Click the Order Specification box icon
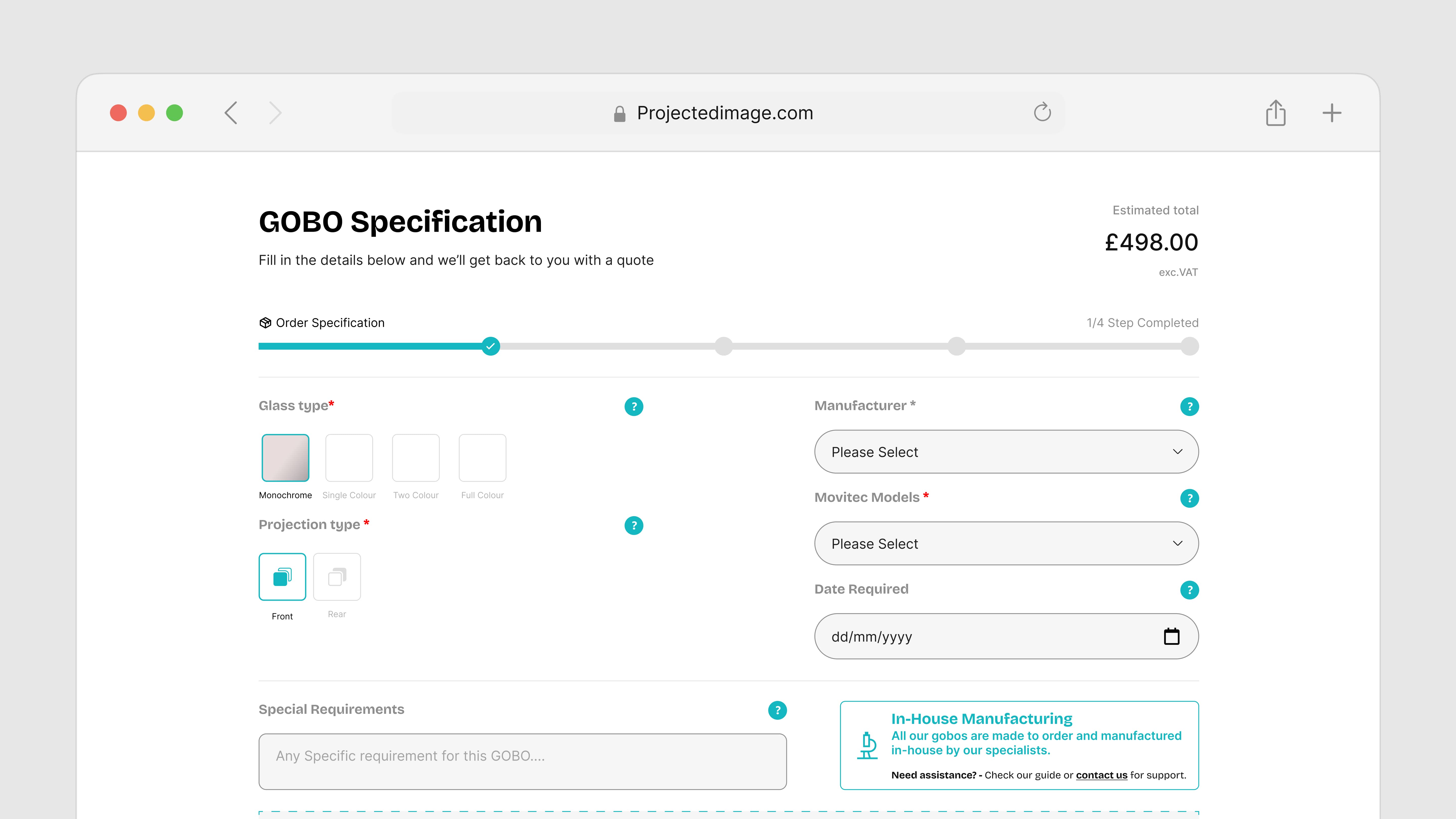The height and width of the screenshot is (819, 1456). tap(265, 323)
